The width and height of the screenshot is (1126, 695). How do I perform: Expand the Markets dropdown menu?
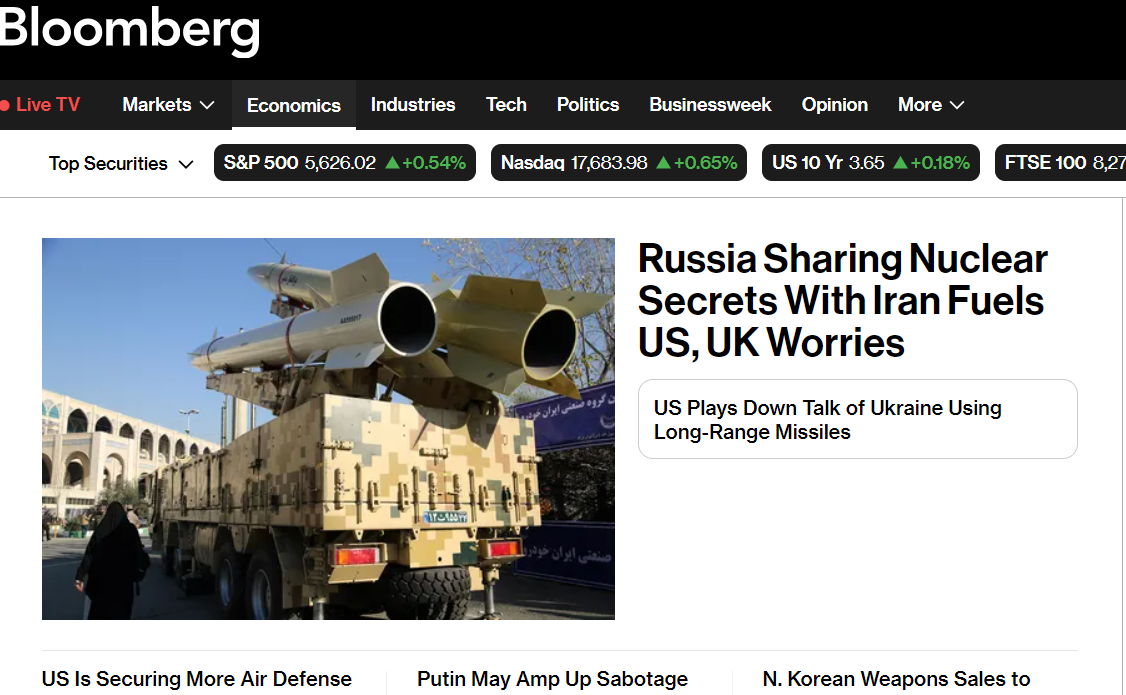pyautogui.click(x=168, y=105)
